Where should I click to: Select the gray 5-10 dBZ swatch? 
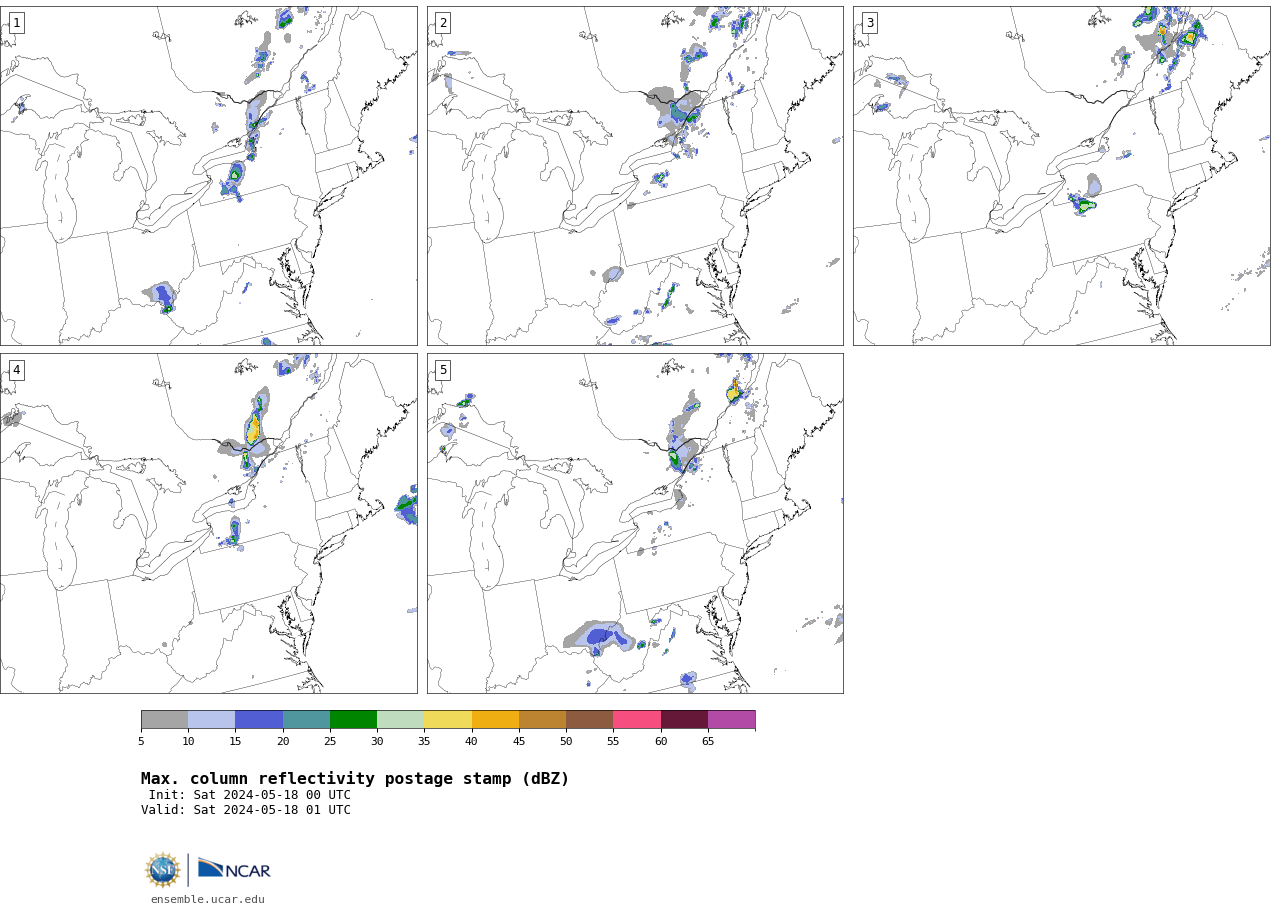[164, 720]
